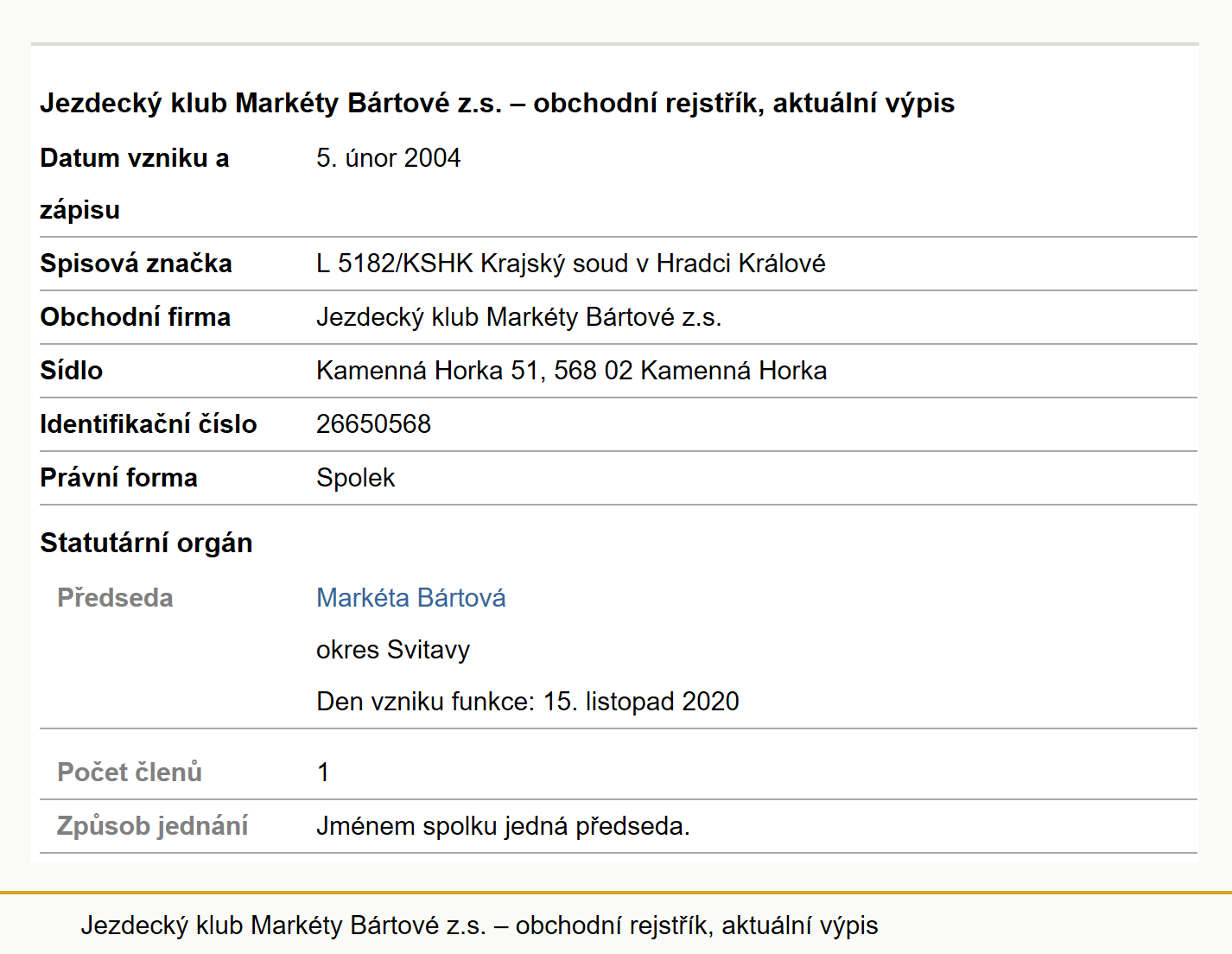Viewport: 1232px width, 954px height.
Task: Click the okres Svitavy text
Action: click(393, 650)
